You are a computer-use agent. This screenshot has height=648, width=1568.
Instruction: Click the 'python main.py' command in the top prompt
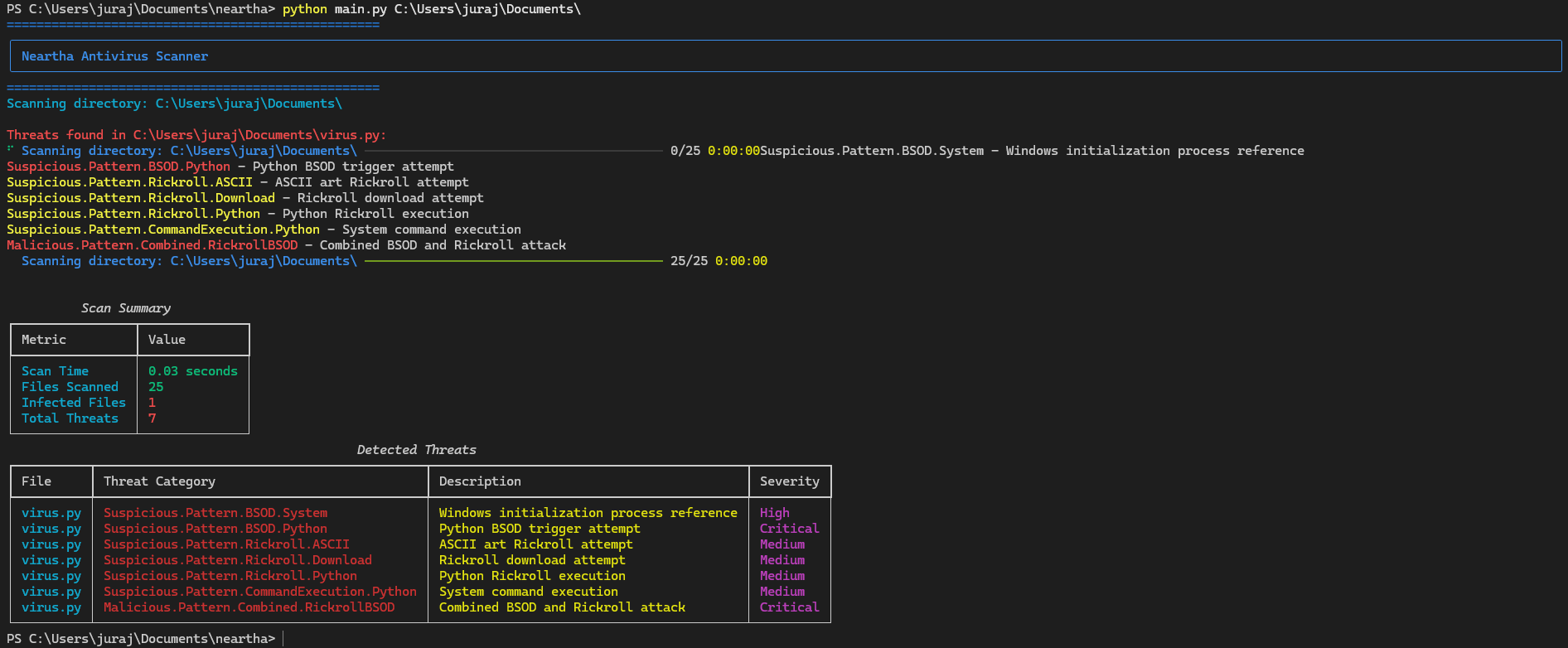335,9
